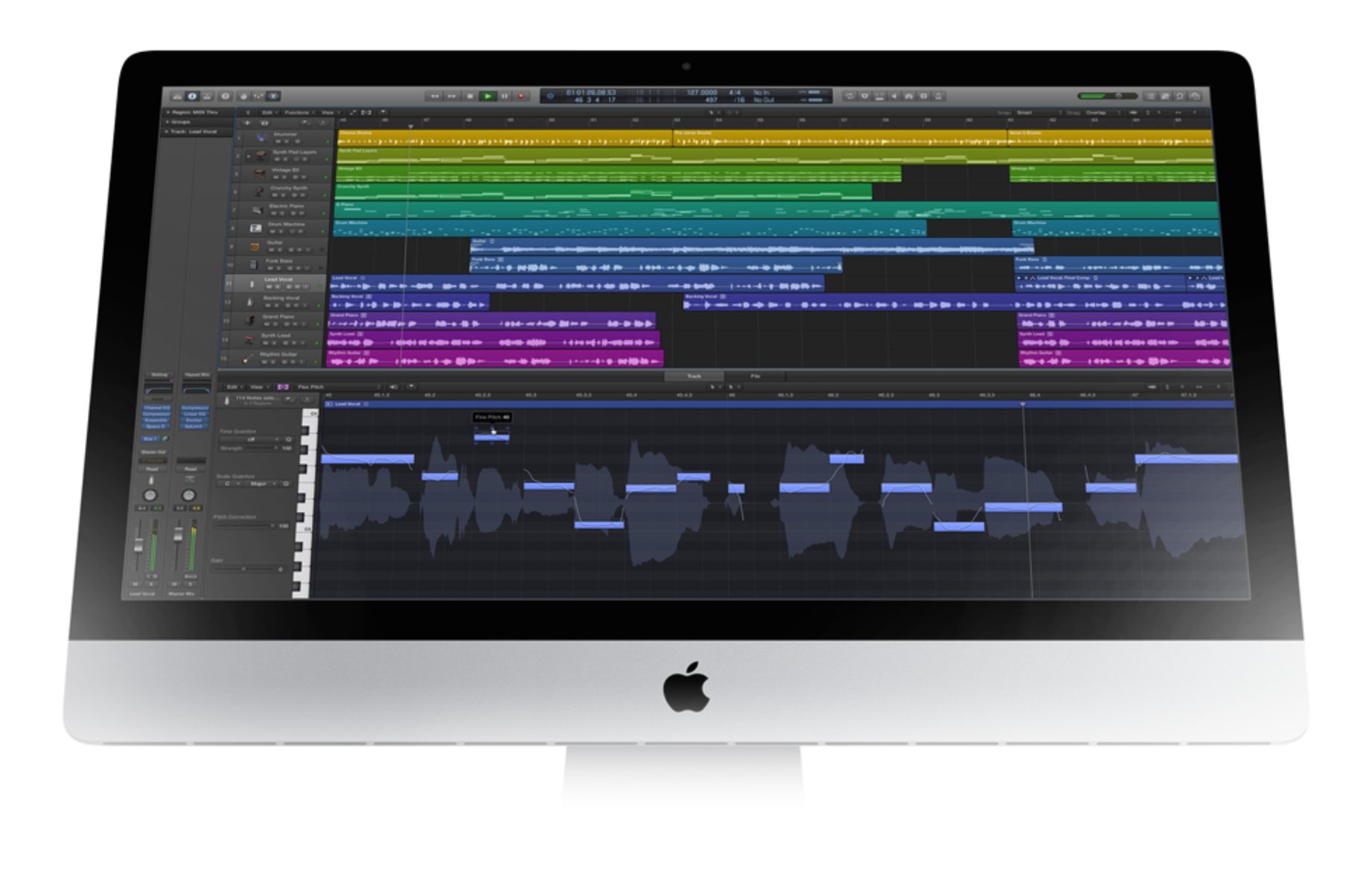The image size is (1372, 893).
Task: Open the Functions menu in tracks area
Action: [298, 112]
